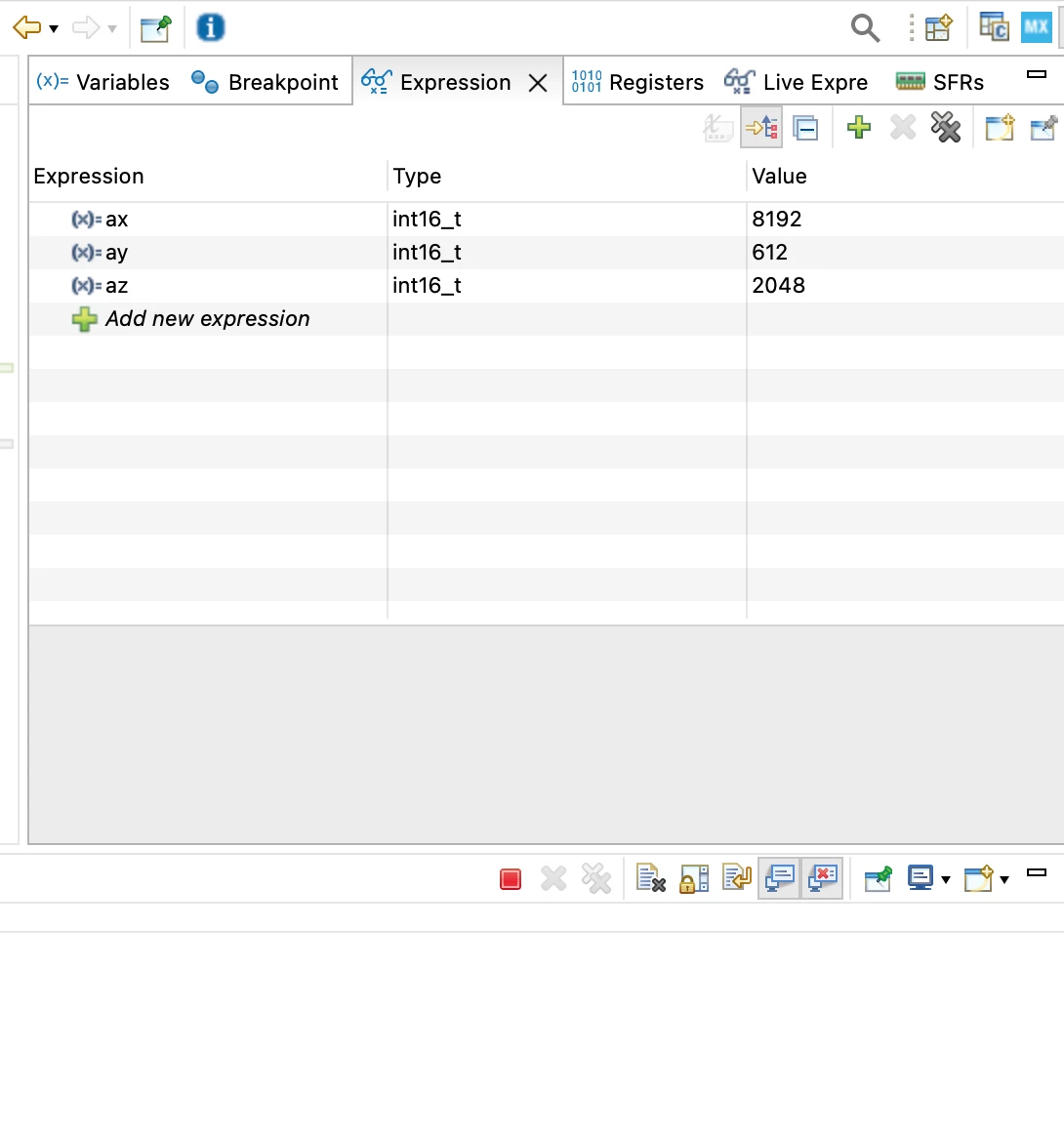The image size is (1064, 1130).
Task: Click the pin editor icon in top toolbar
Action: click(156, 28)
